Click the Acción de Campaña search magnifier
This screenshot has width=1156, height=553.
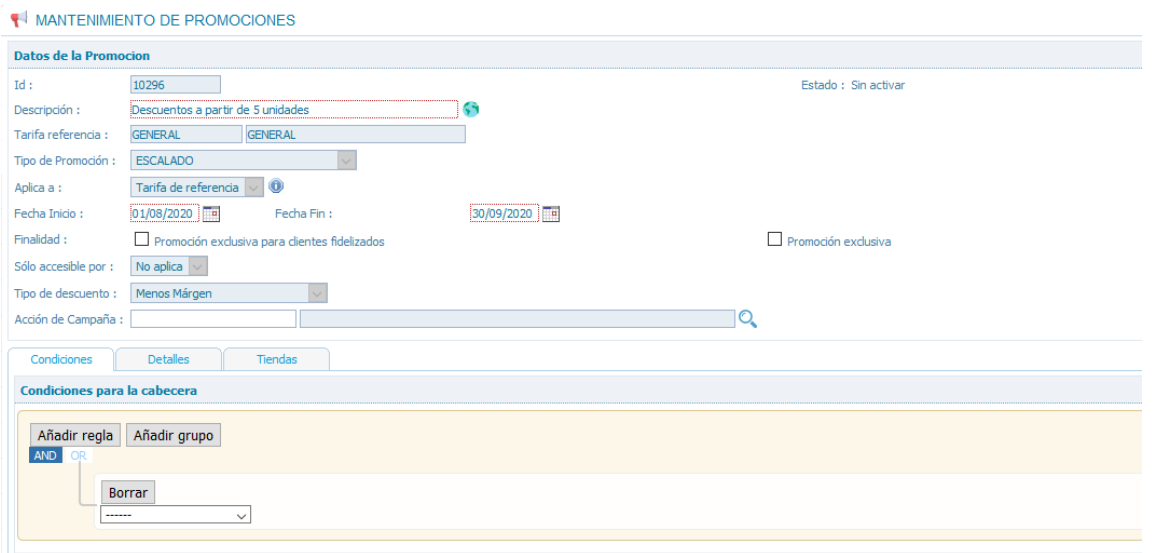[x=748, y=319]
